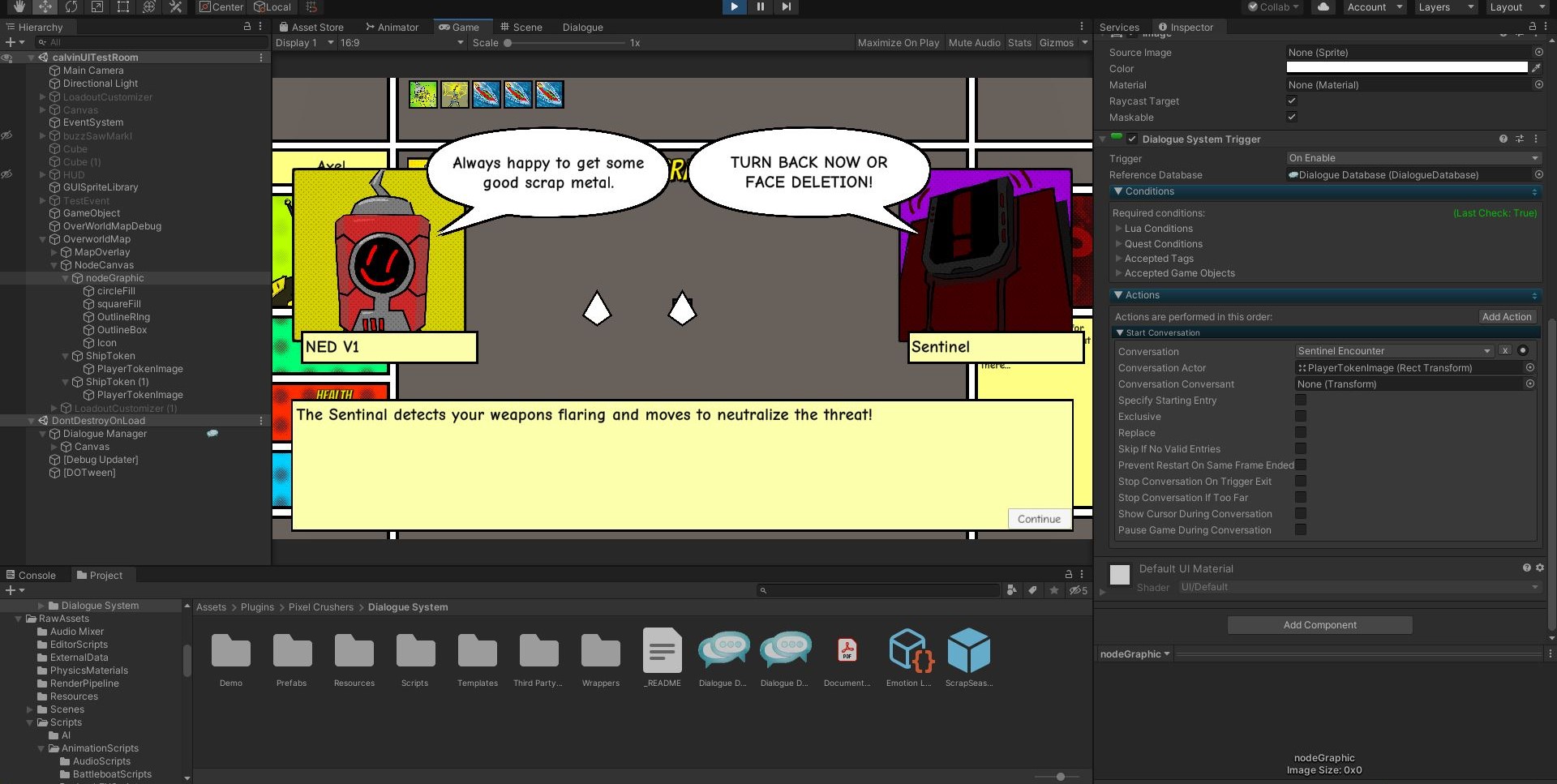Open the Display 1 dropdown

304,43
